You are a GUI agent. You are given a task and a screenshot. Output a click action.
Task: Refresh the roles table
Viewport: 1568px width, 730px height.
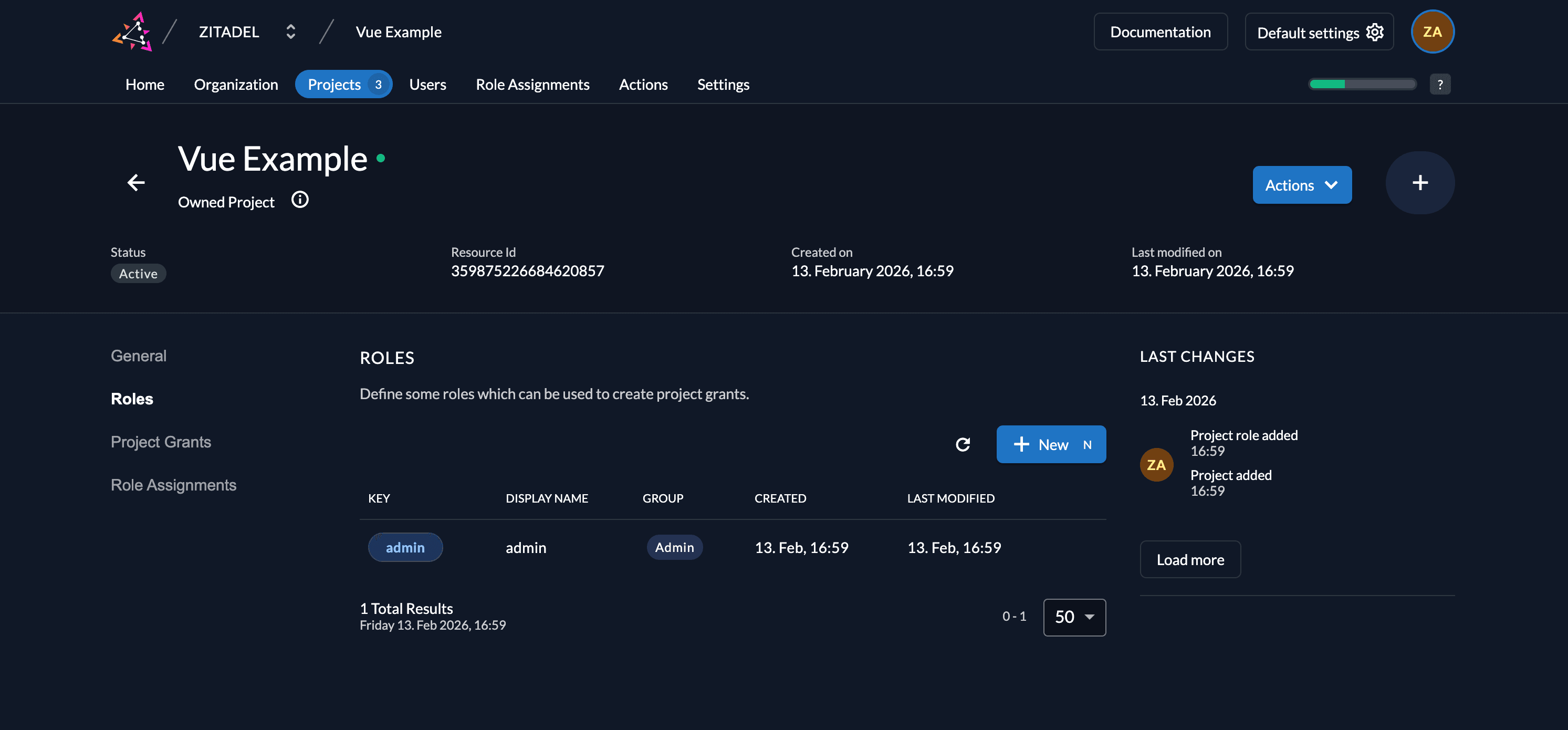tap(963, 444)
